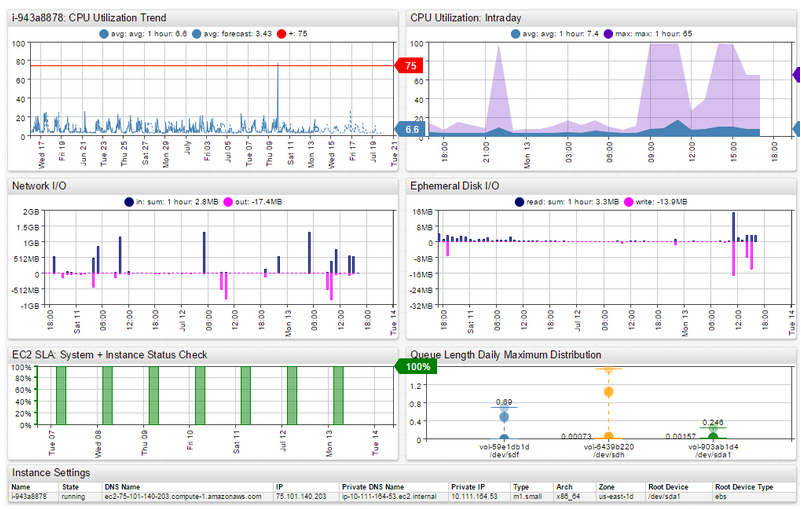Image resolution: width=801 pixels, height=509 pixels.
Task: Click the blue 6.6 current value label
Action: [411, 129]
